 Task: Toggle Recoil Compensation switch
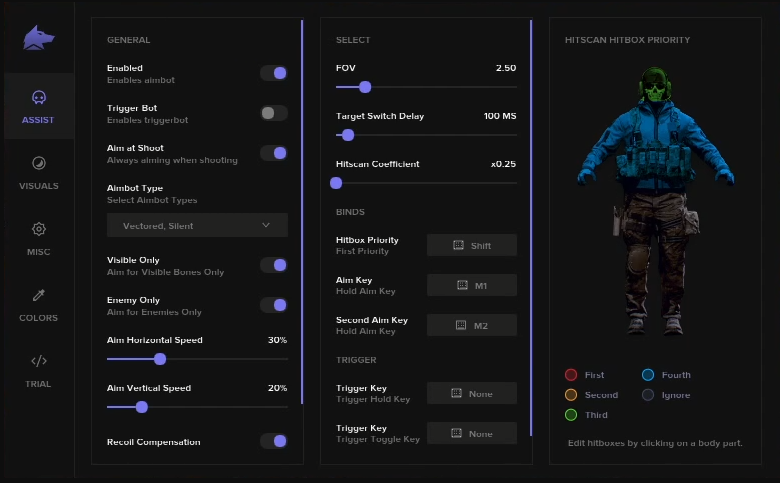(x=274, y=441)
